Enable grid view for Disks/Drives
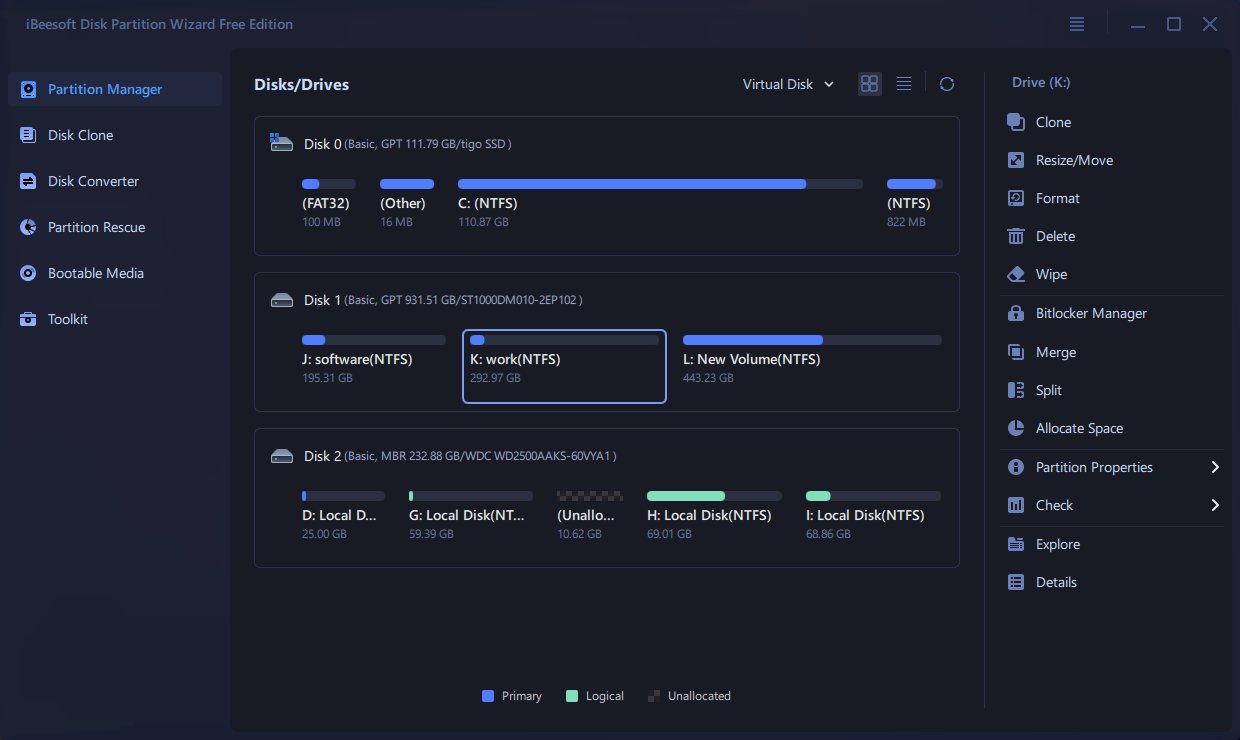 point(869,84)
